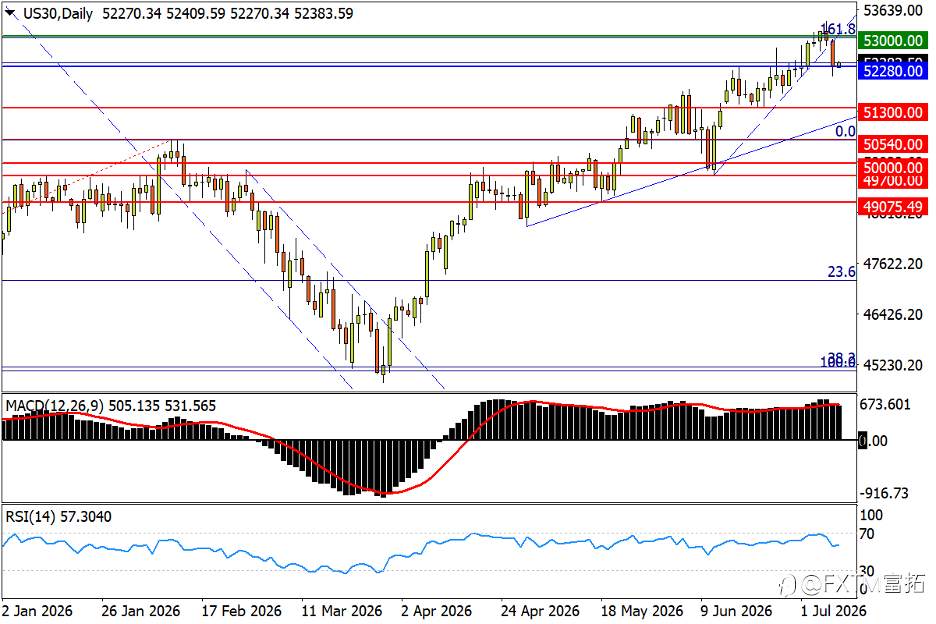Select the 23.6 Fibonacci level label
Screen dimensions: 936x624
(x=841, y=272)
